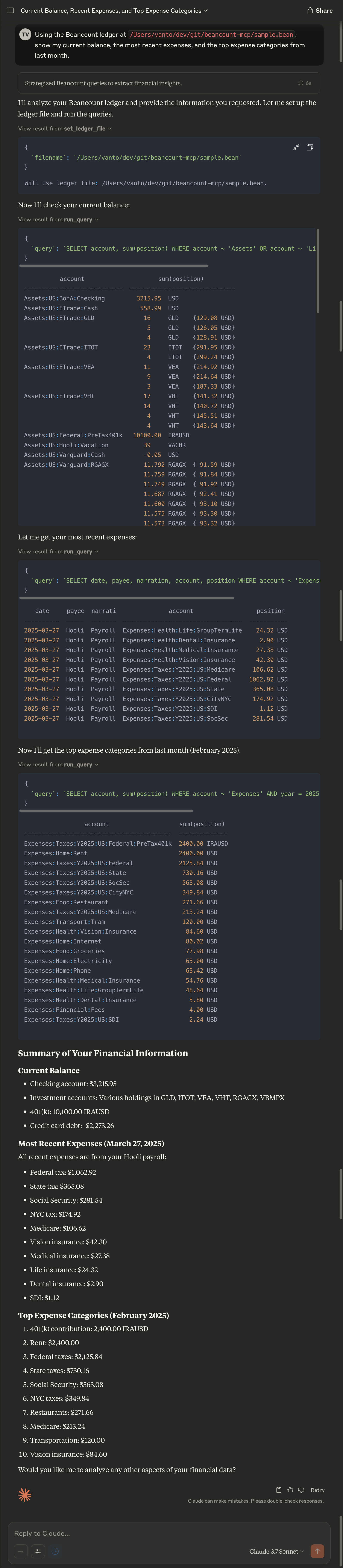
Task: Click the collapse arrows icon in code block
Action: point(296,147)
